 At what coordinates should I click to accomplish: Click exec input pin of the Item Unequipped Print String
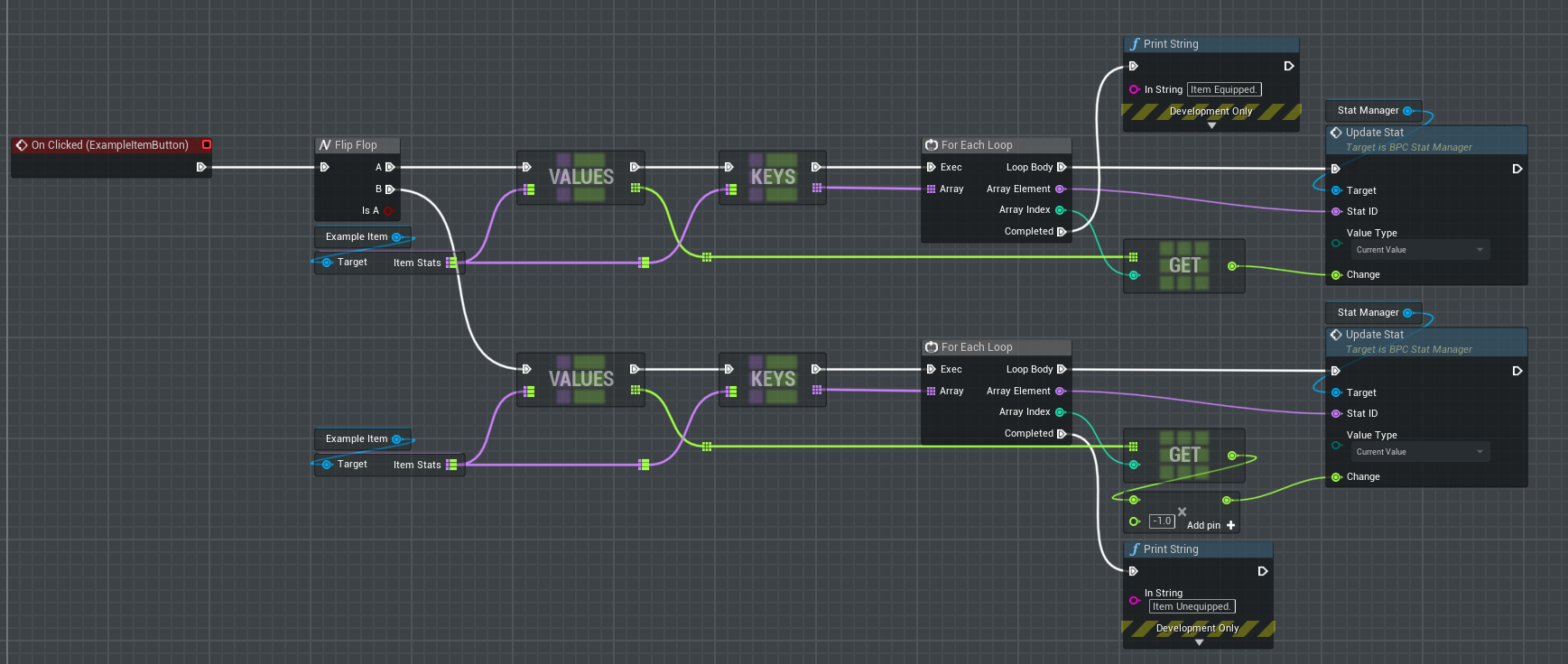click(x=1134, y=571)
